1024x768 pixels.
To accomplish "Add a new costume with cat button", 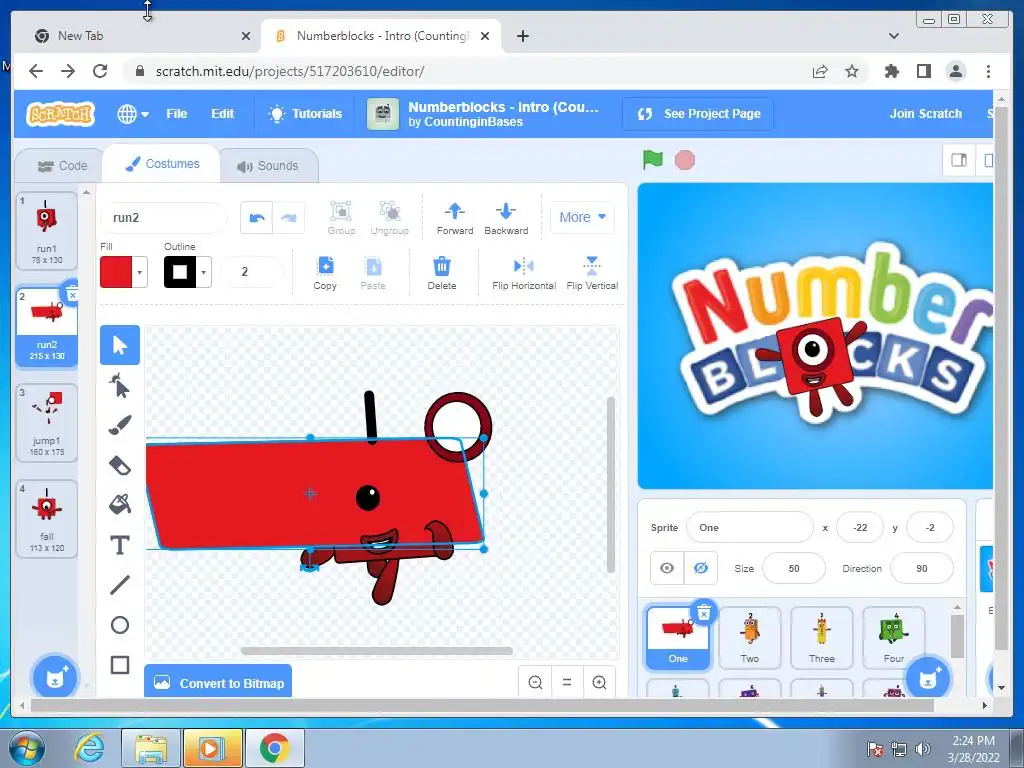I will pos(55,678).
